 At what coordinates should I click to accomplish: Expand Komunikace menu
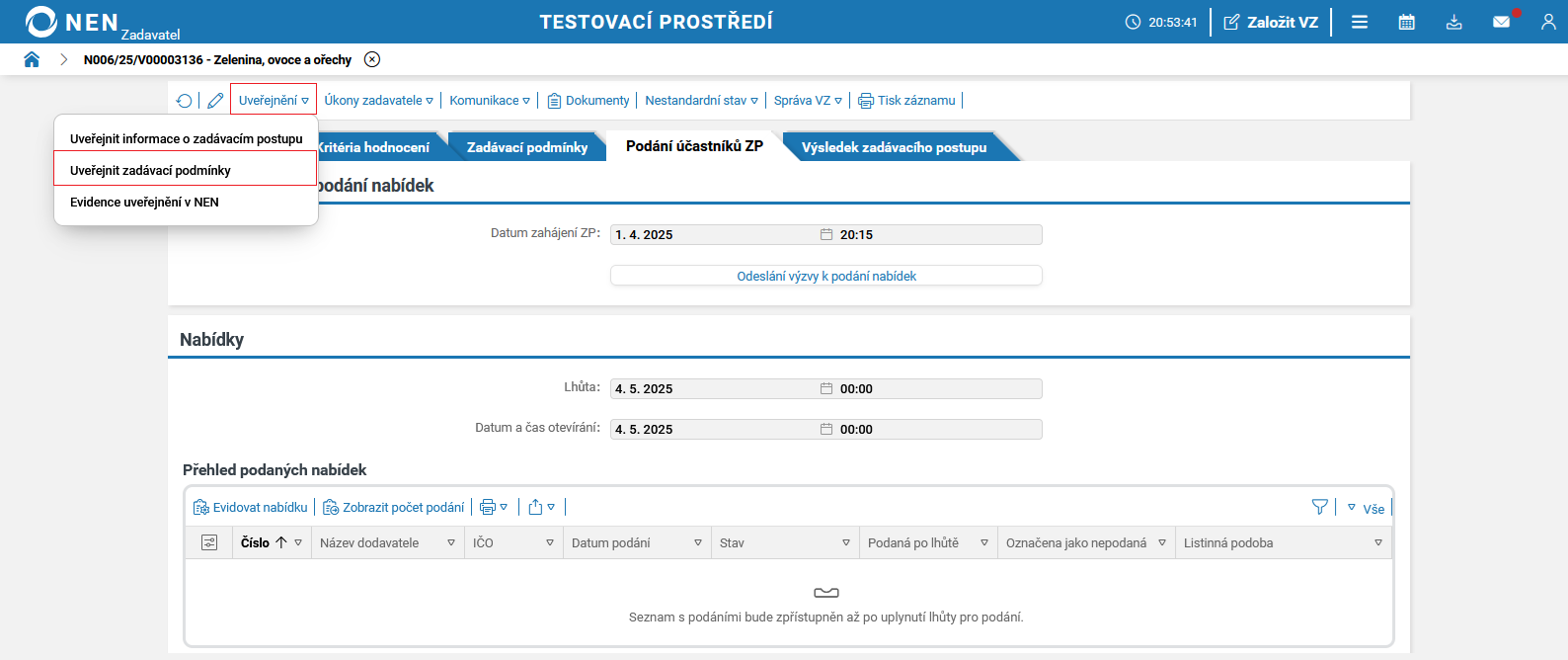click(490, 101)
